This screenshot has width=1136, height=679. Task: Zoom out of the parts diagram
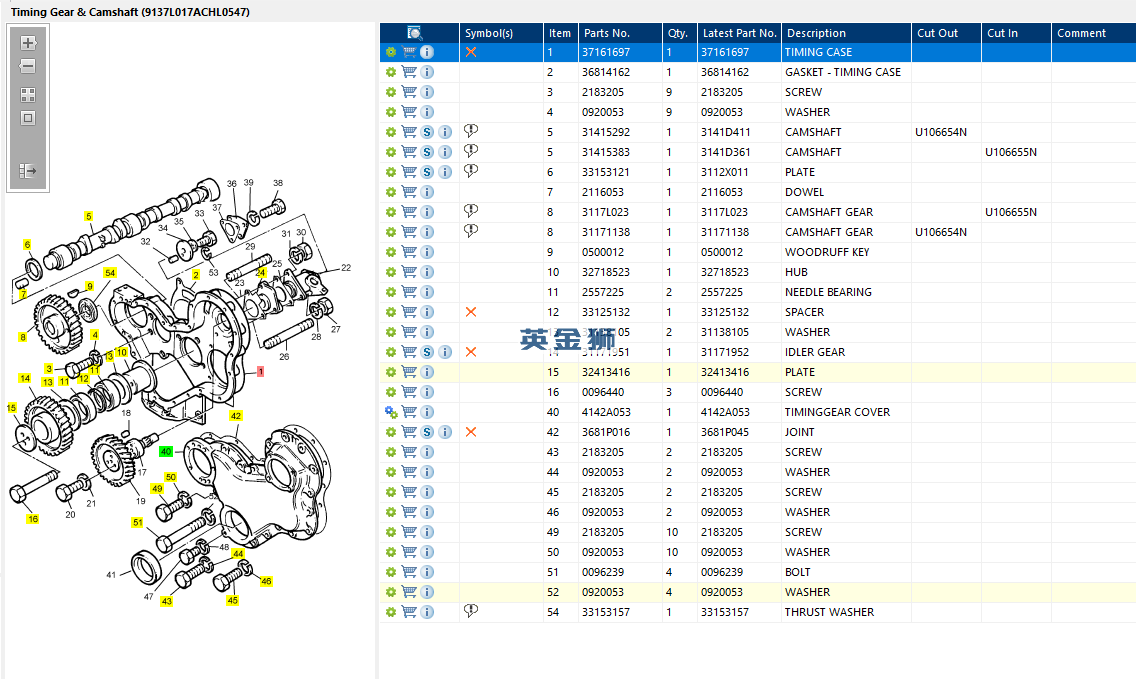click(28, 67)
